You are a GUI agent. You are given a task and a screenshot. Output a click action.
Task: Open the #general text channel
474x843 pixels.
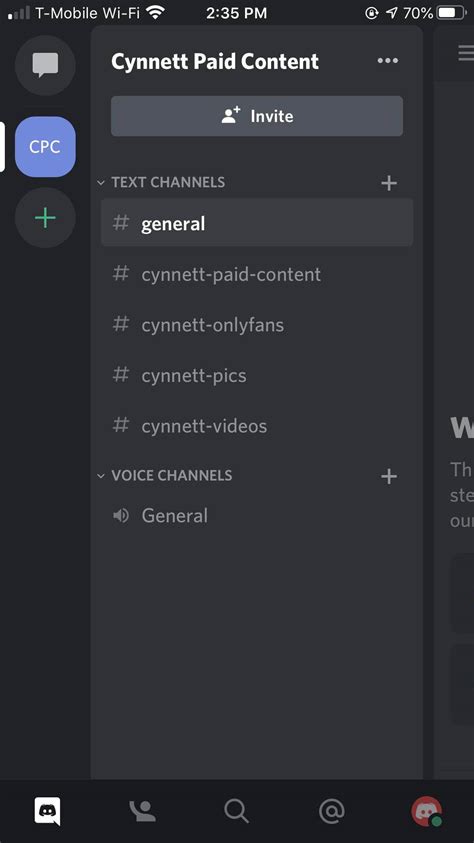[257, 223]
